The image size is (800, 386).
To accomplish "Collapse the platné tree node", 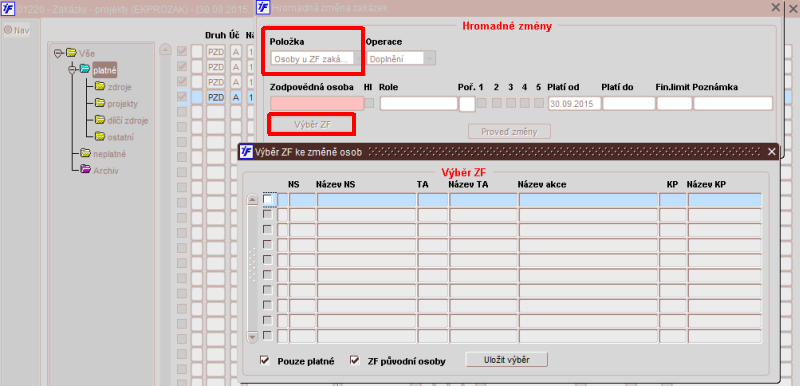I will (72, 69).
